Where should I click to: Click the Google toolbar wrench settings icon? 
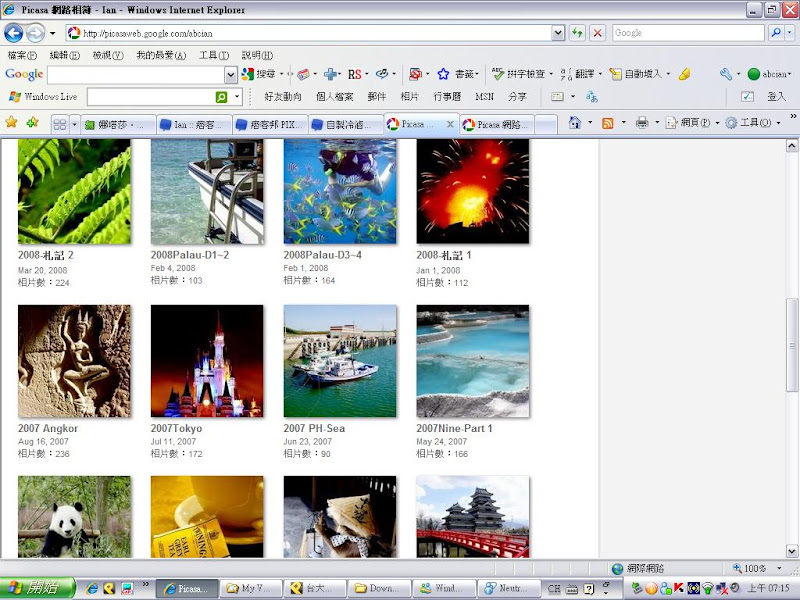pos(726,74)
